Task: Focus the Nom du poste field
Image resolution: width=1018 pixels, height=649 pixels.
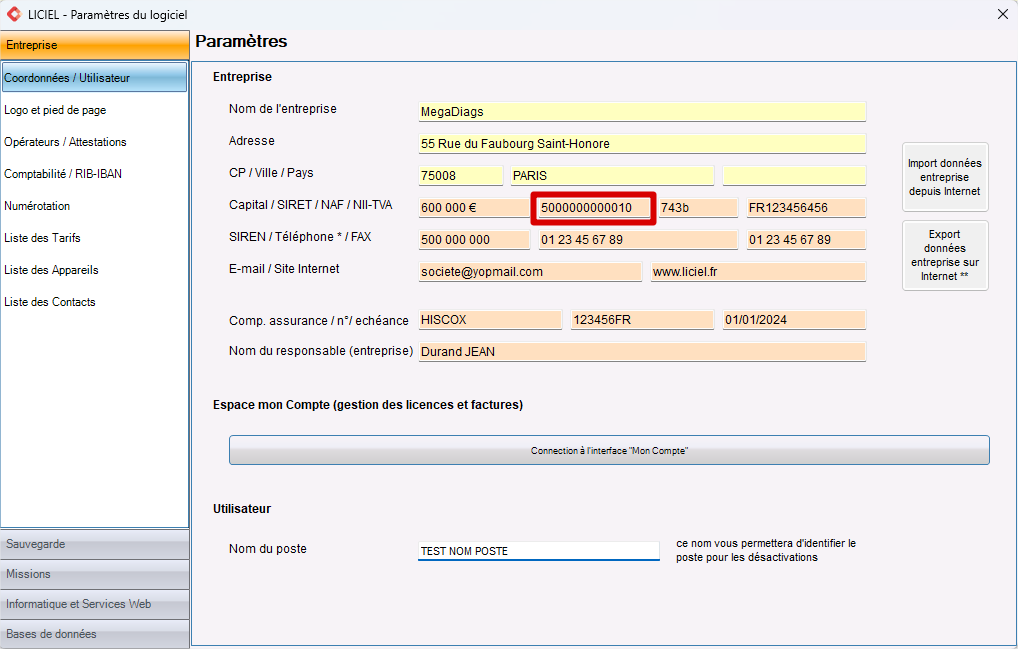Action: (538, 551)
